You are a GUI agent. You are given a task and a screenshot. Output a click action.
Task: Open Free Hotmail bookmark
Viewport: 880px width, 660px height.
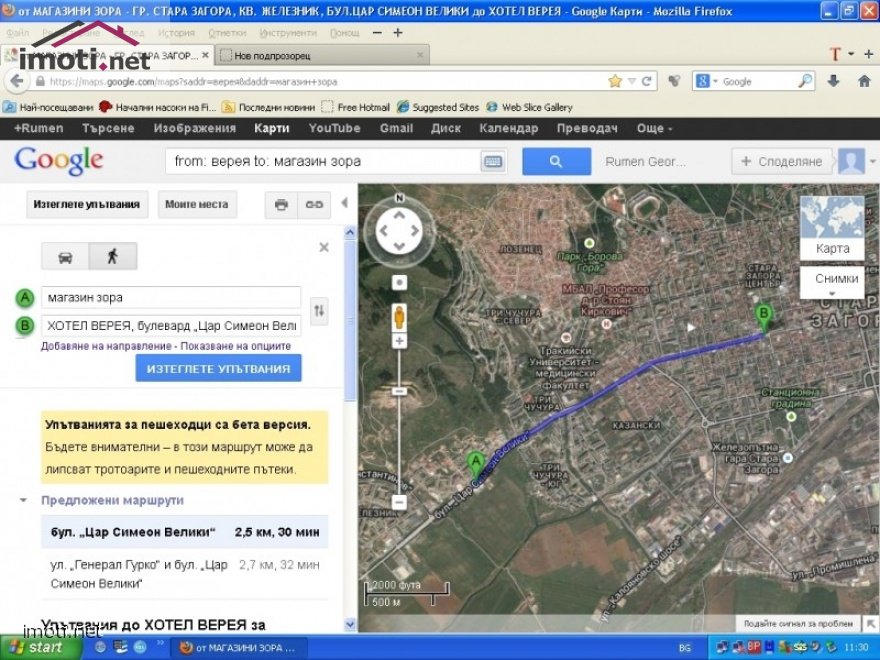click(x=356, y=107)
